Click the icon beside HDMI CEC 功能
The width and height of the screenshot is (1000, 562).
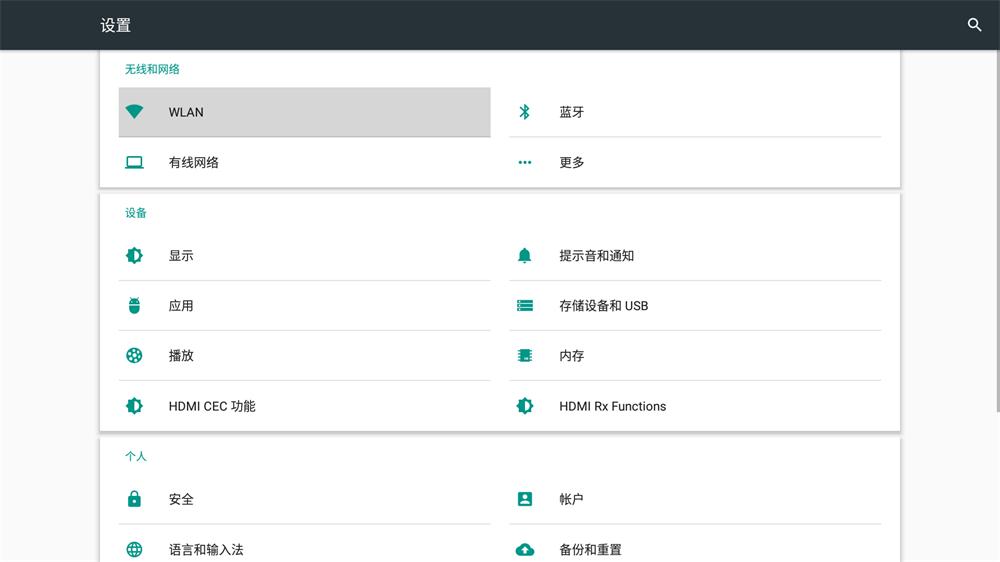[x=134, y=406]
